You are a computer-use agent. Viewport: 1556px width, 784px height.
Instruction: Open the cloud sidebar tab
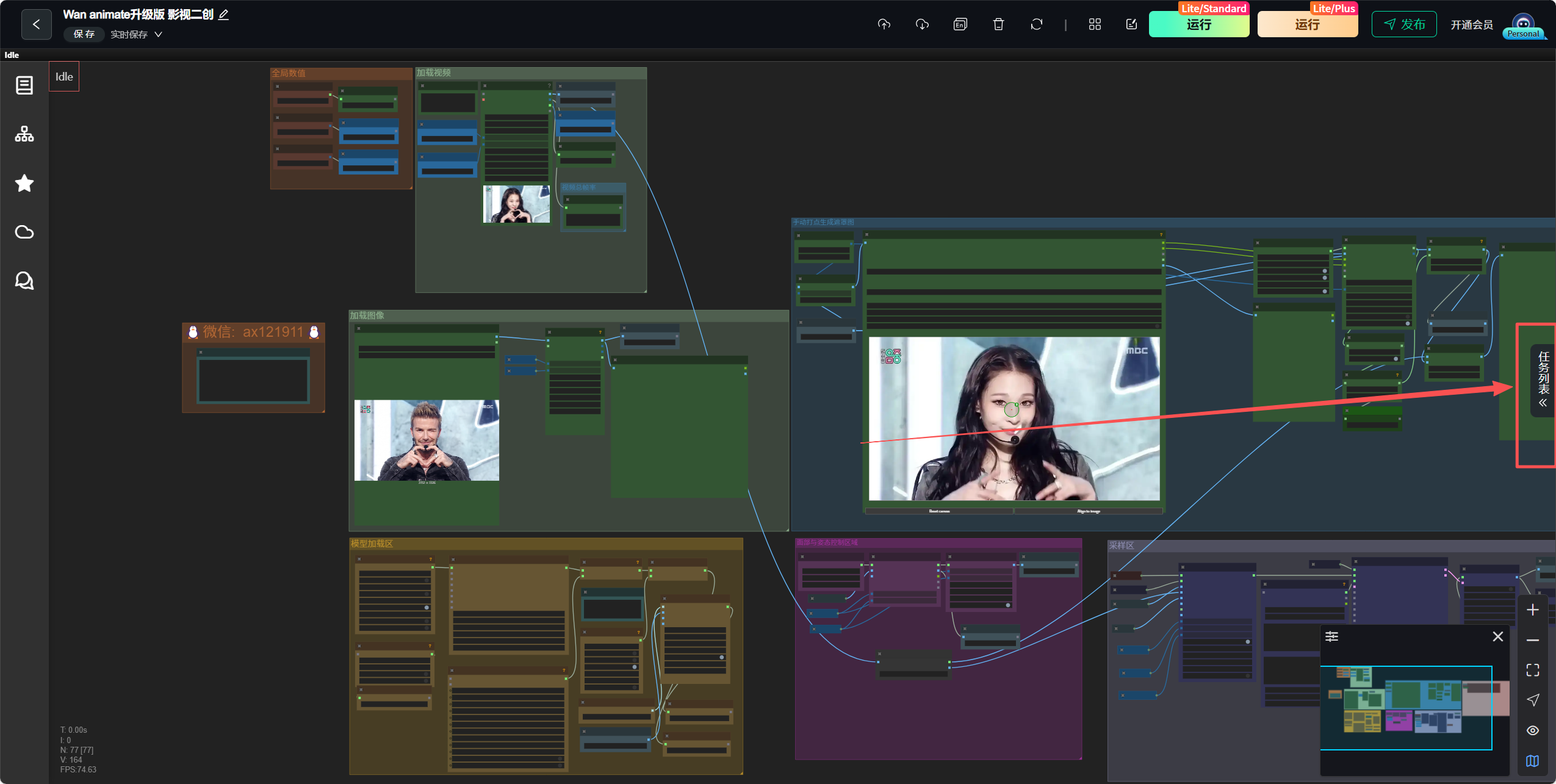click(24, 232)
